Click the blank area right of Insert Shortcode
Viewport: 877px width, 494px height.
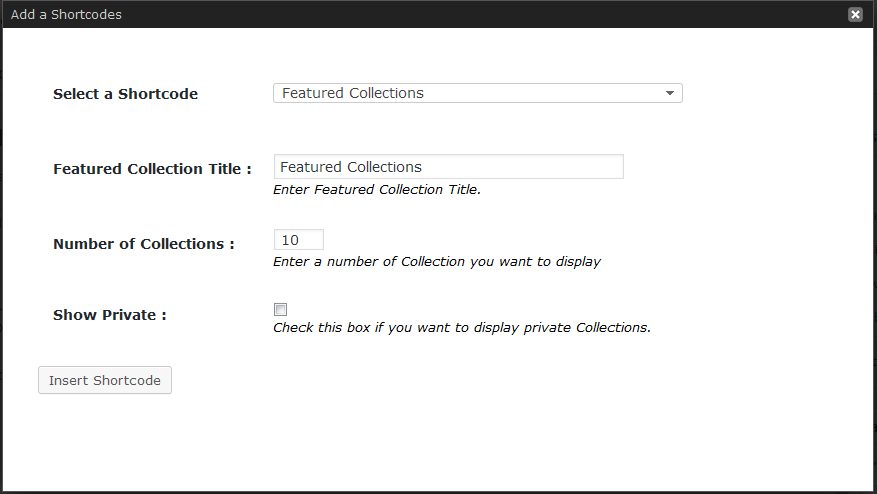click(x=450, y=381)
